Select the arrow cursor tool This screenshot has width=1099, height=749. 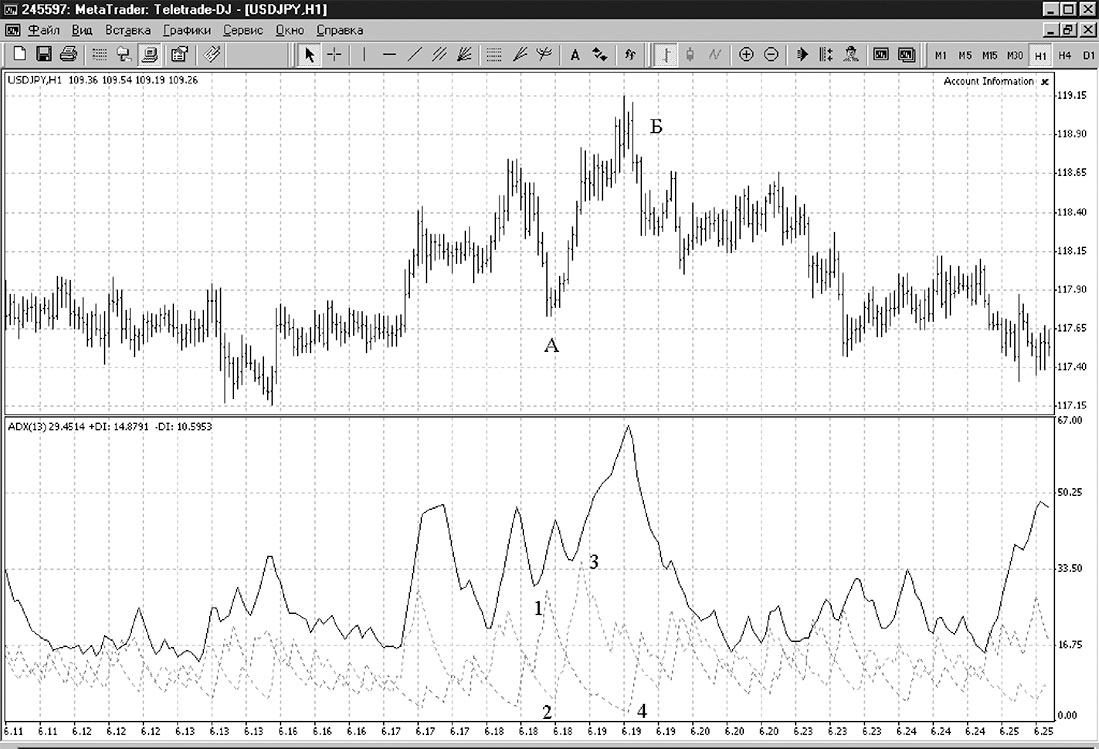pos(309,54)
